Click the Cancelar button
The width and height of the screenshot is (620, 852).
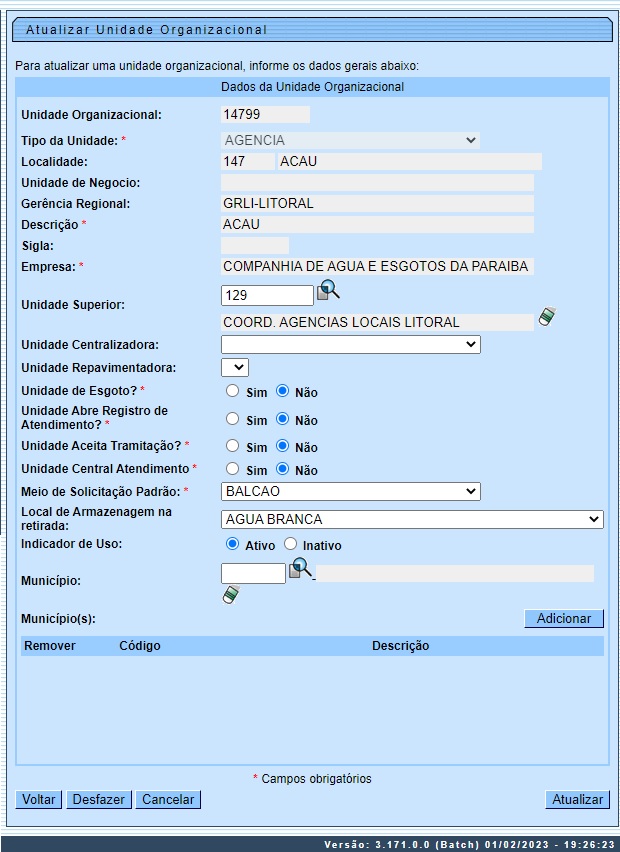click(x=168, y=799)
